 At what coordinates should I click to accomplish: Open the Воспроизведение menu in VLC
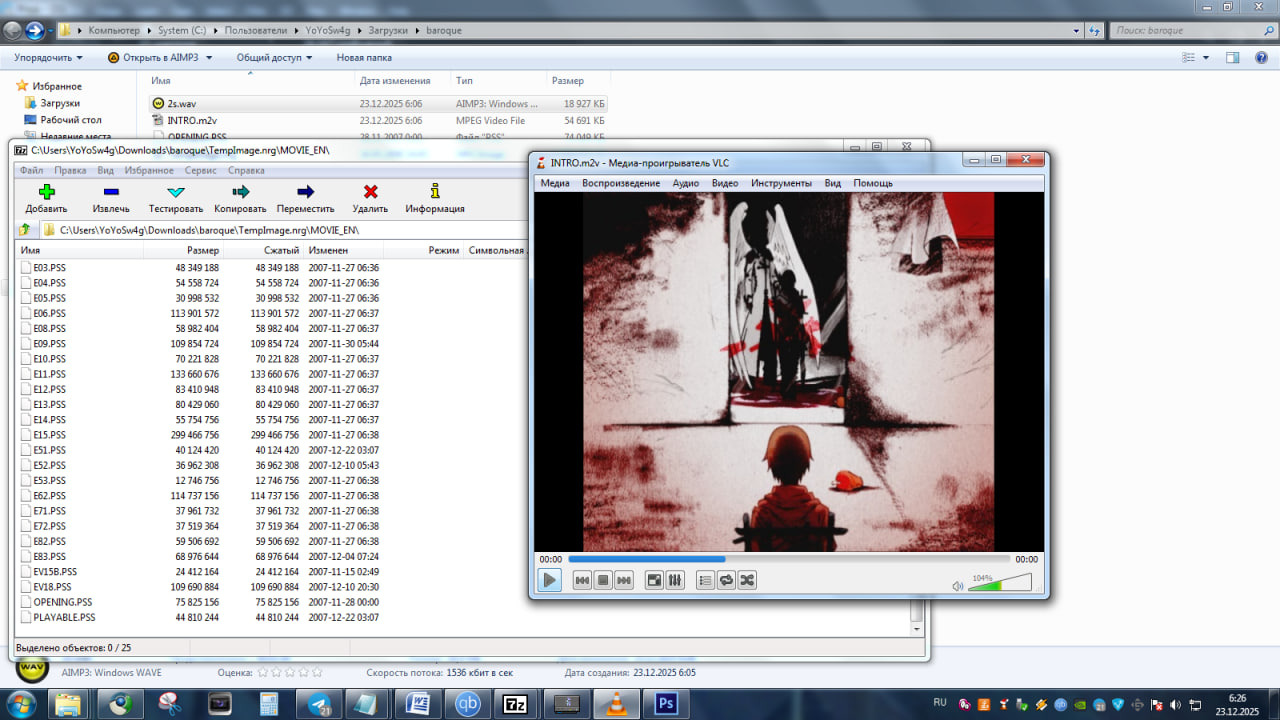click(621, 183)
